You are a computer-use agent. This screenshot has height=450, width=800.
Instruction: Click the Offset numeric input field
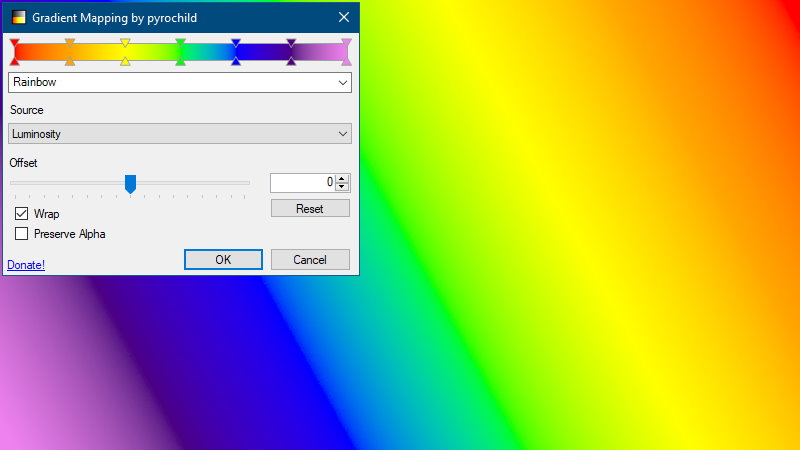coord(303,182)
